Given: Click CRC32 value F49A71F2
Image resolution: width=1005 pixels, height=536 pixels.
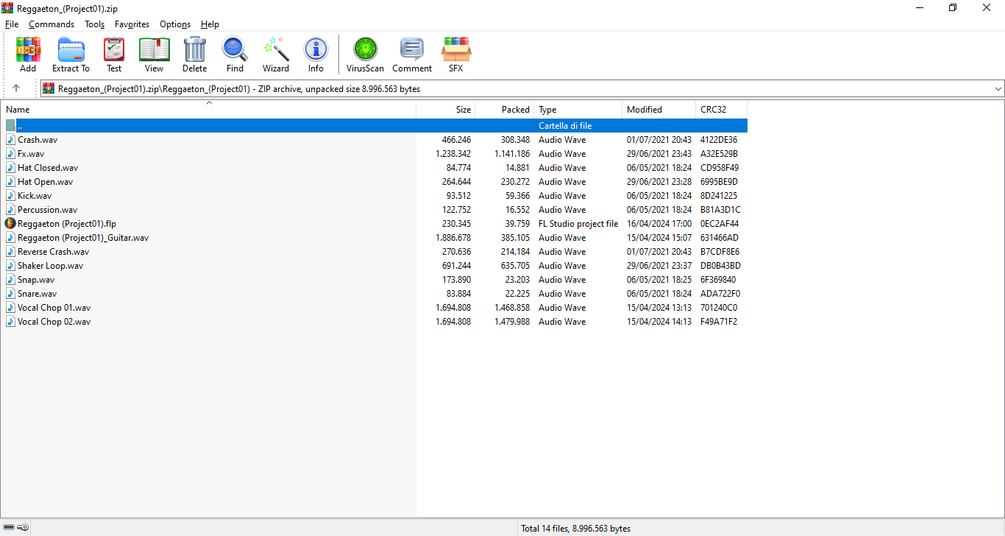Looking at the screenshot, I should [718, 322].
